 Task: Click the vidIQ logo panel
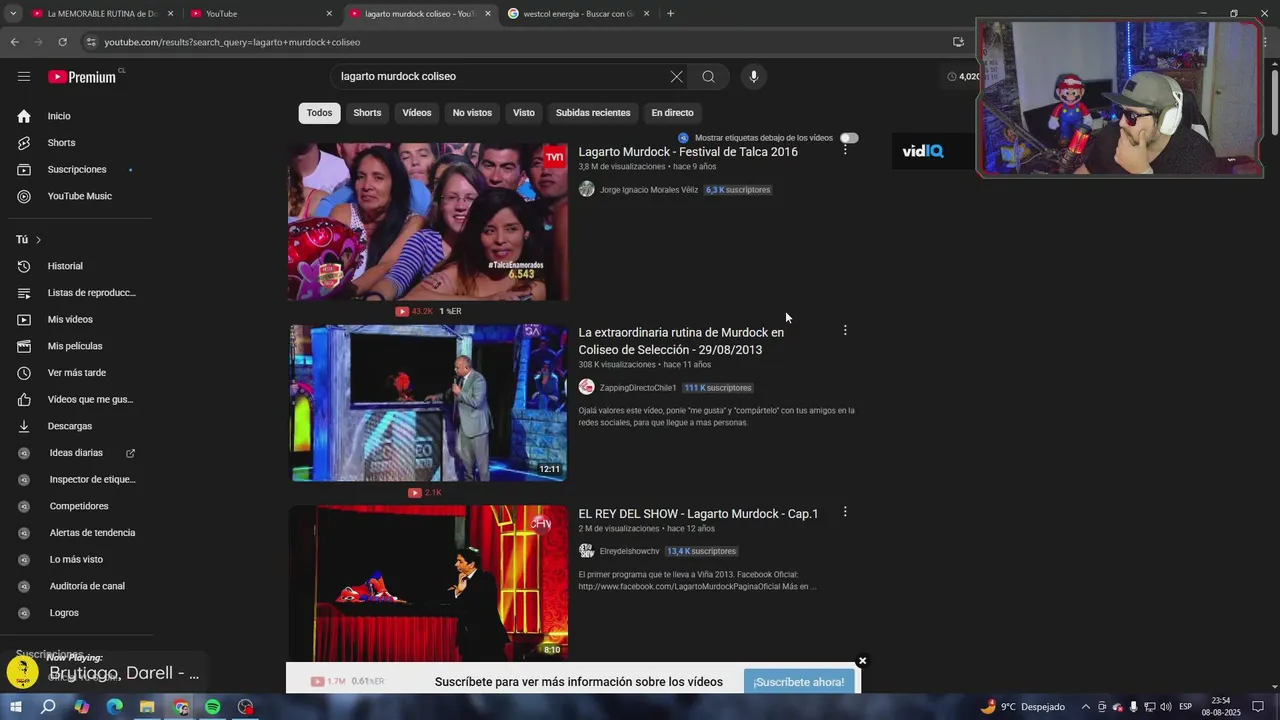(x=923, y=151)
